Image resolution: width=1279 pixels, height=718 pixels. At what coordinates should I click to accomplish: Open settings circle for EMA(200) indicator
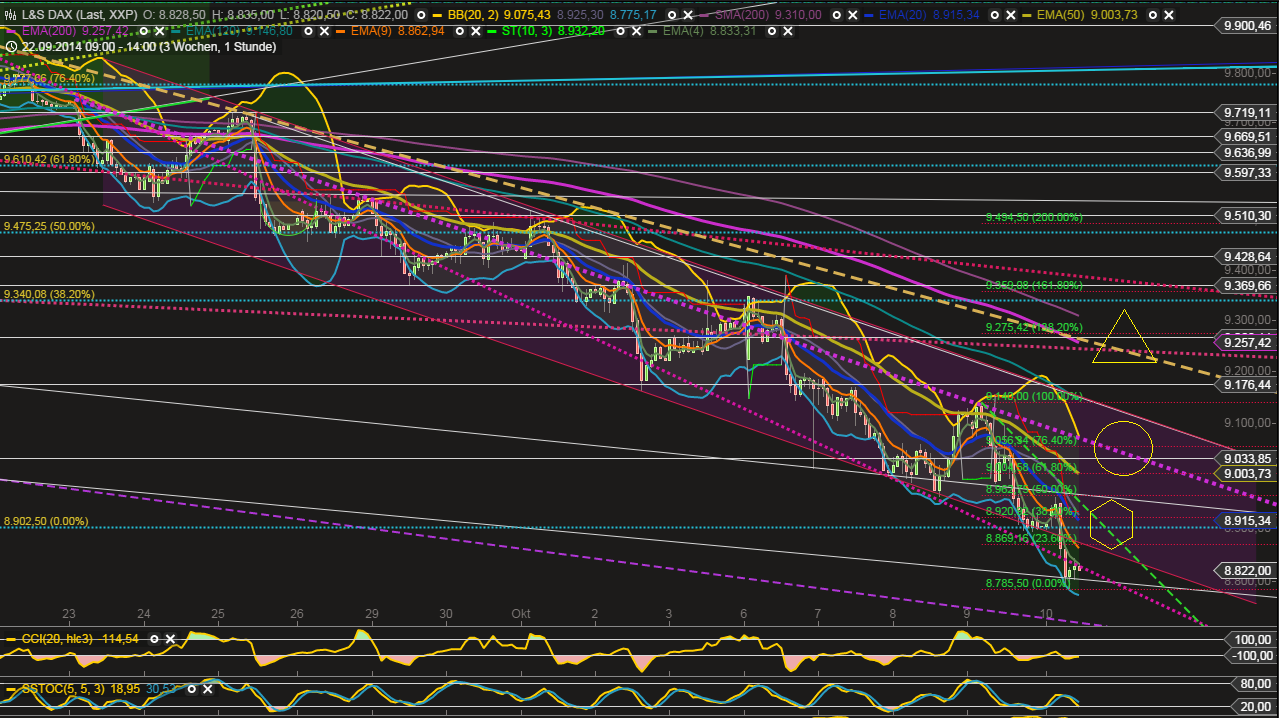pyautogui.click(x=143, y=31)
